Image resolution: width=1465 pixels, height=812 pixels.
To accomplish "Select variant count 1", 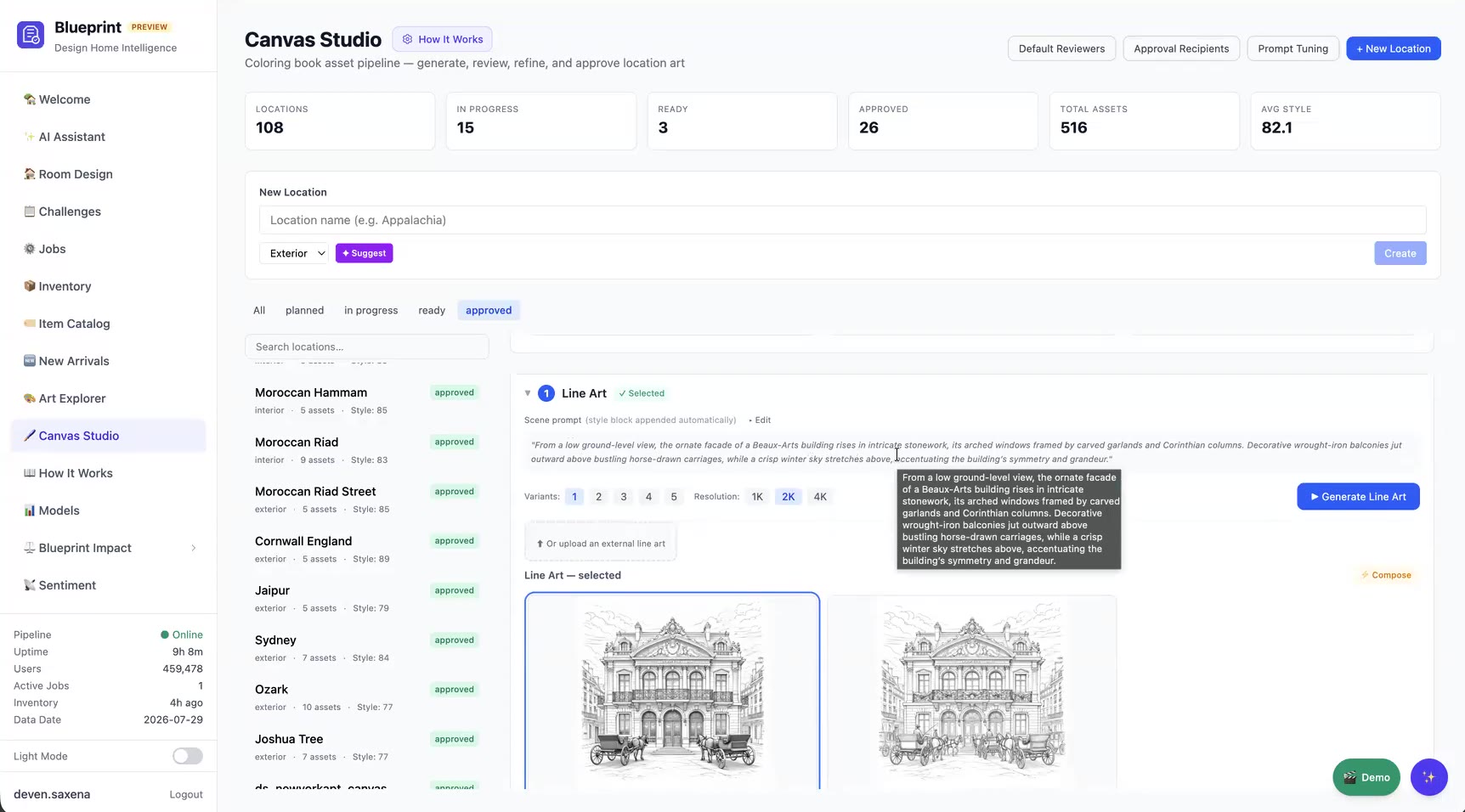I will pyautogui.click(x=574, y=497).
